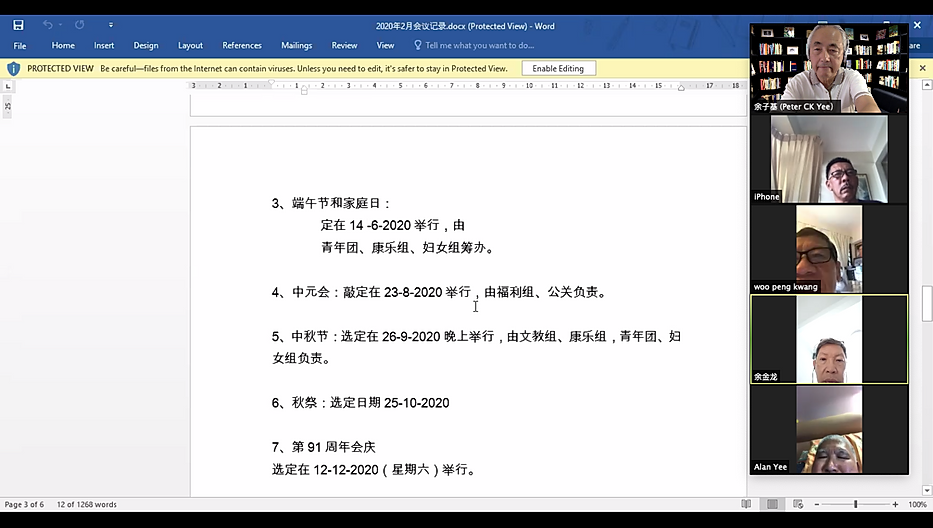Click the line 选定在 12-12-2020（星期六）举行
933x528 pixels.
point(375,469)
